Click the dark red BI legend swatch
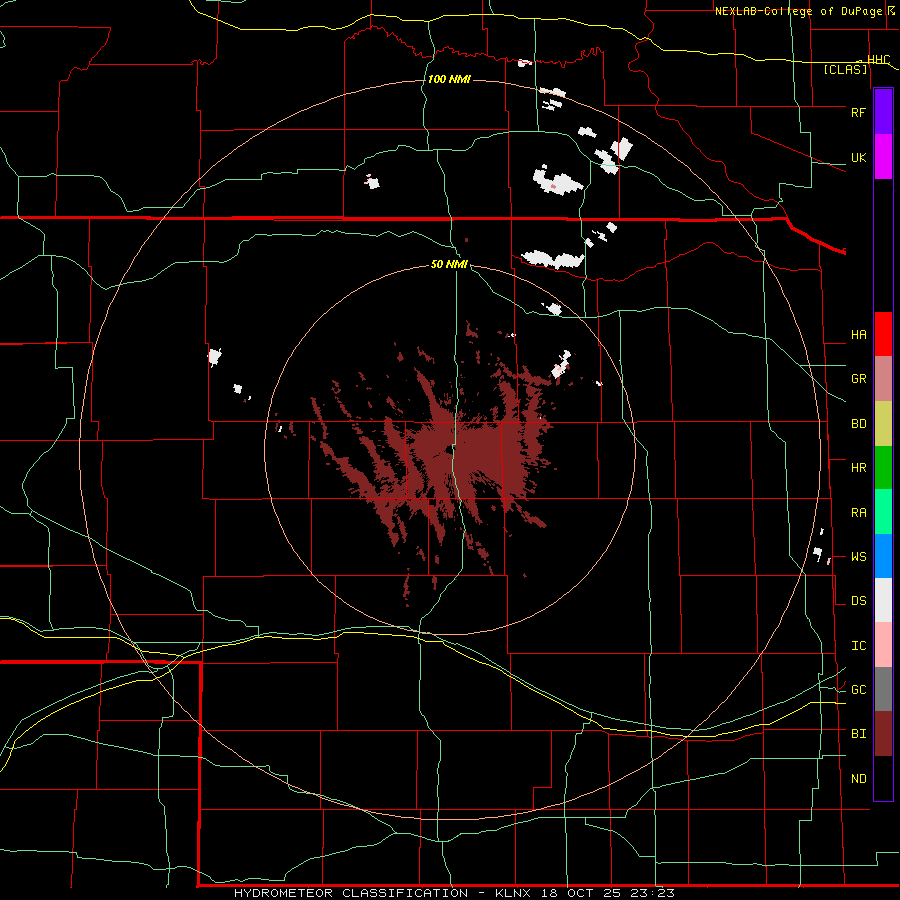Image resolution: width=900 pixels, height=900 pixels. point(883,734)
